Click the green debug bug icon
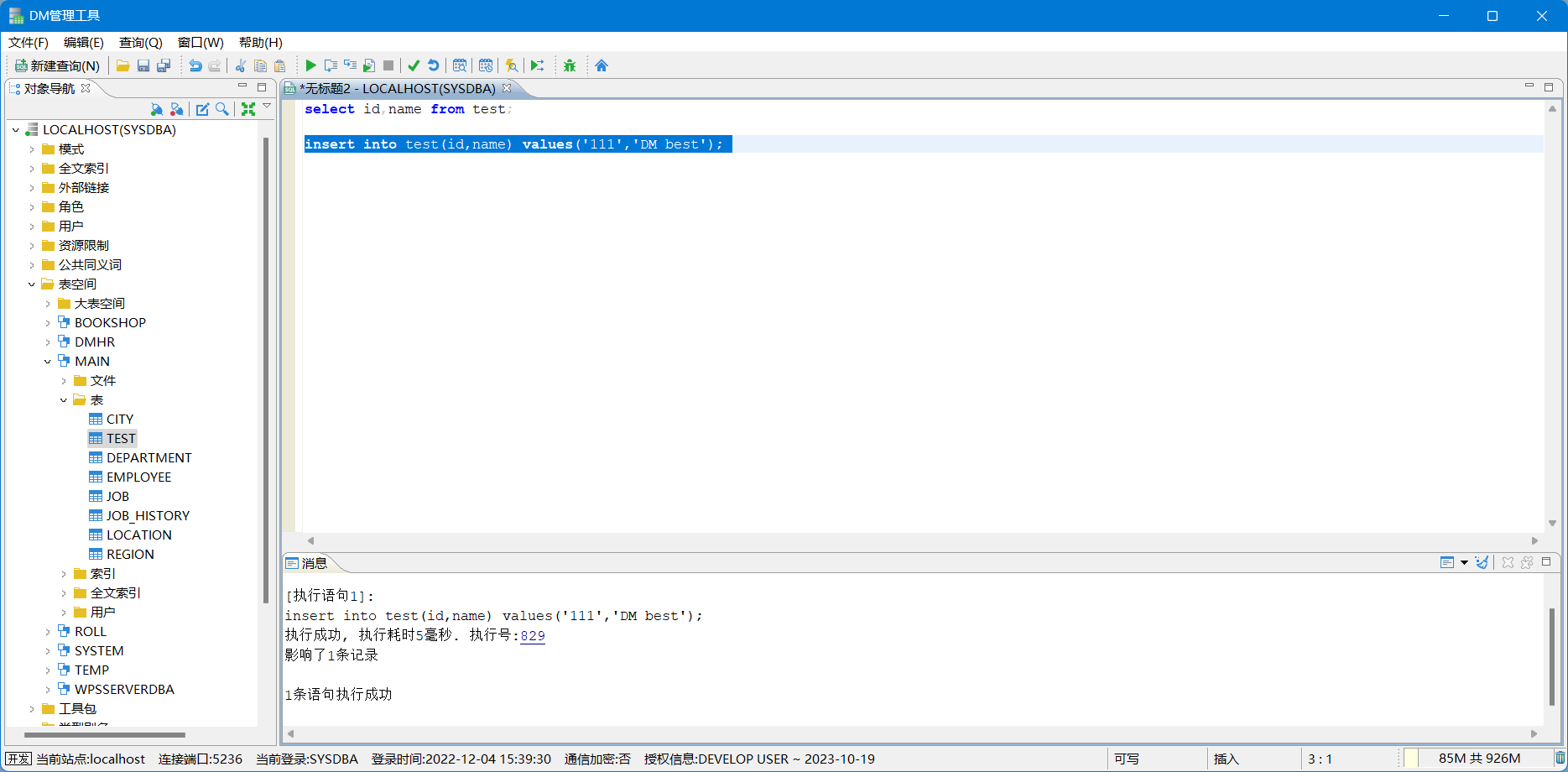The image size is (1568, 772). (x=570, y=65)
